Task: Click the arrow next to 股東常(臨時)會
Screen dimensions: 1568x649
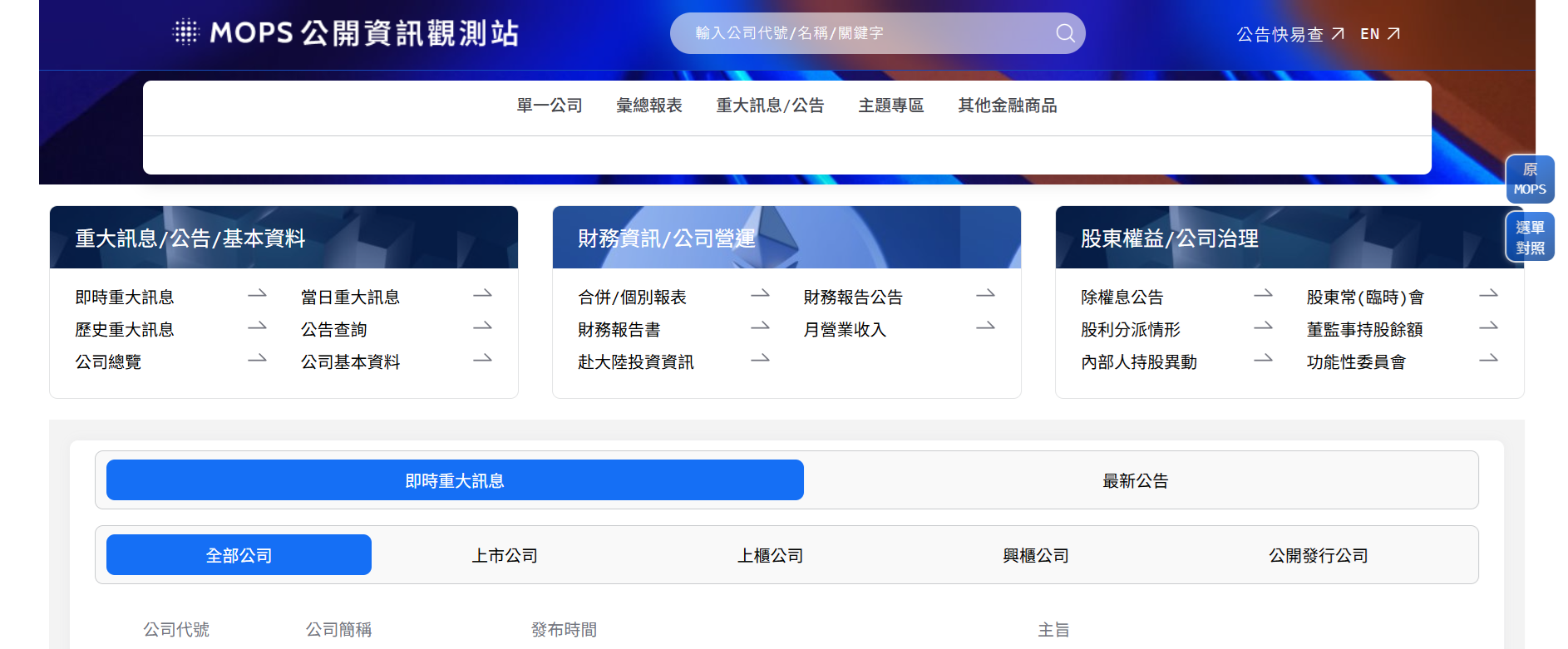Action: (x=1489, y=294)
